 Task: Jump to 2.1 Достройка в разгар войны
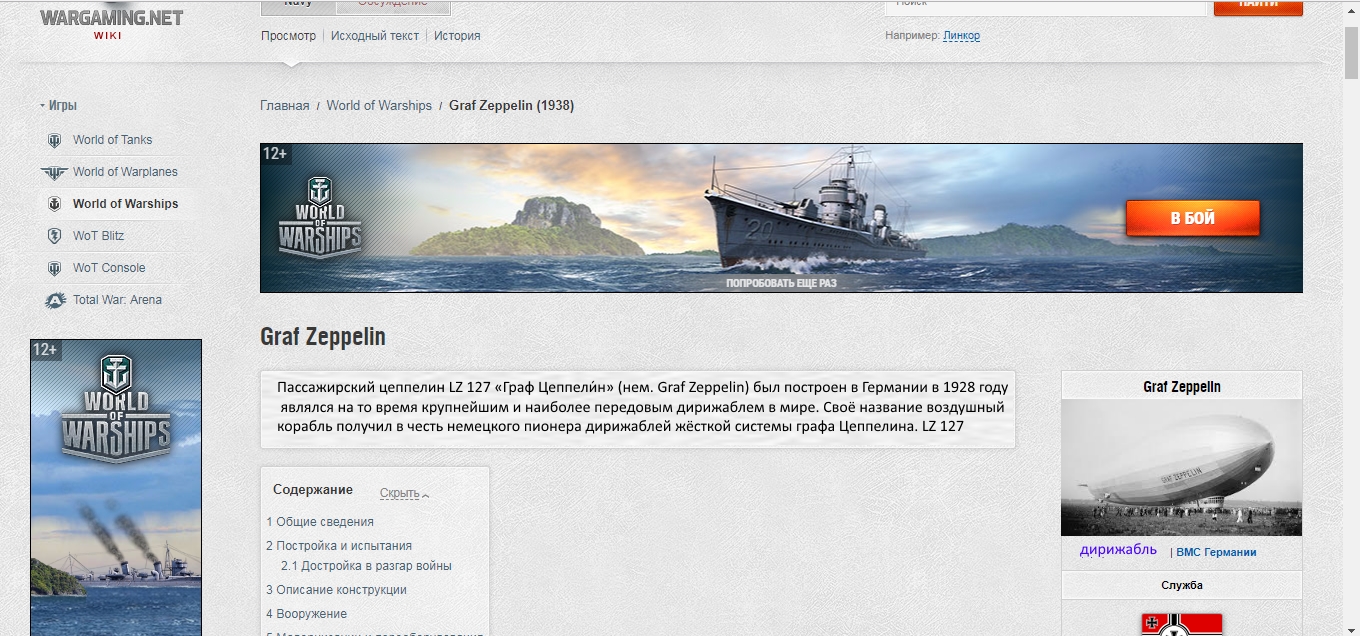point(366,566)
